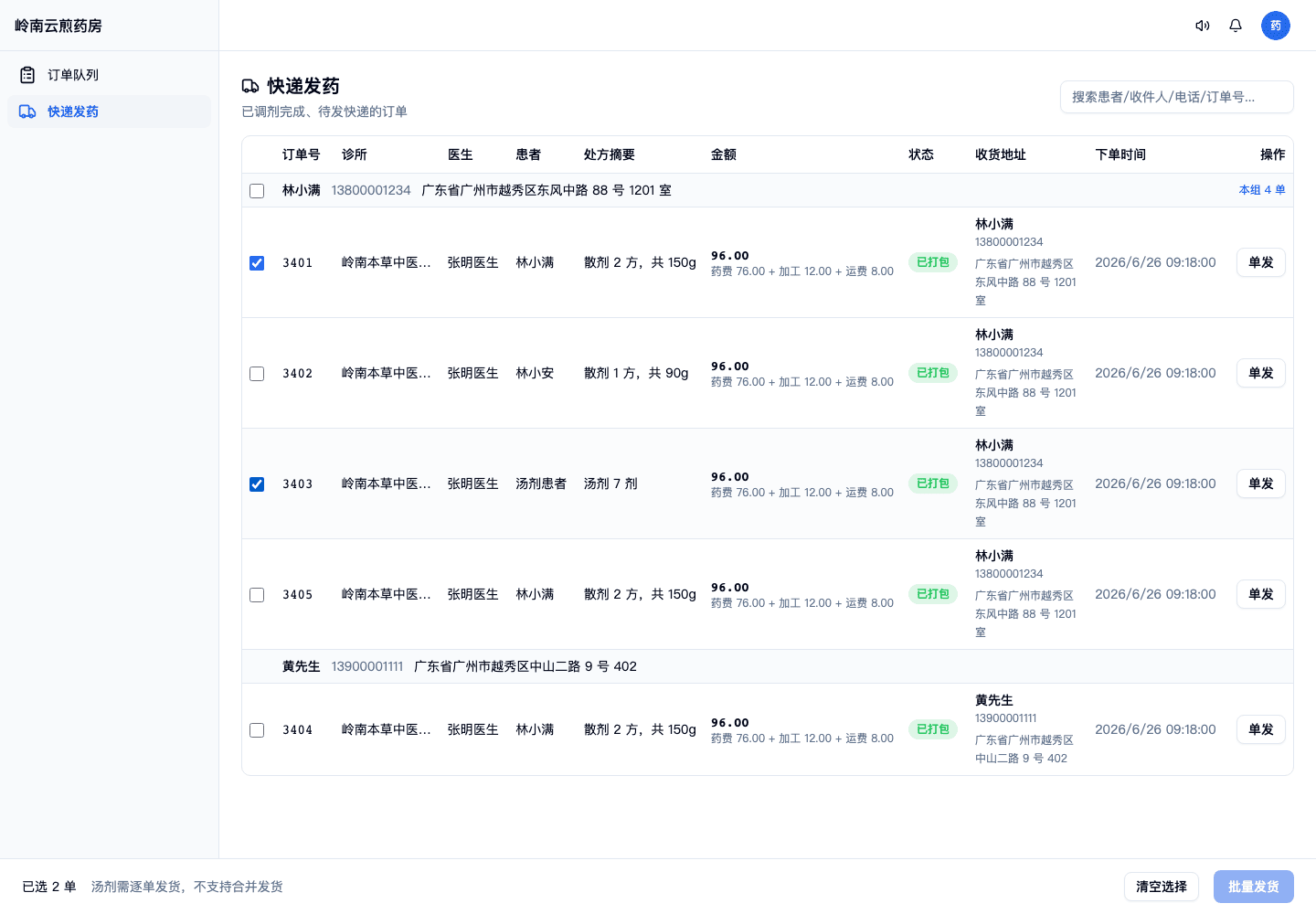The width and height of the screenshot is (1316, 914).
Task: Click the truck icon beside 快递发药 in sidebar
Action: tap(27, 112)
